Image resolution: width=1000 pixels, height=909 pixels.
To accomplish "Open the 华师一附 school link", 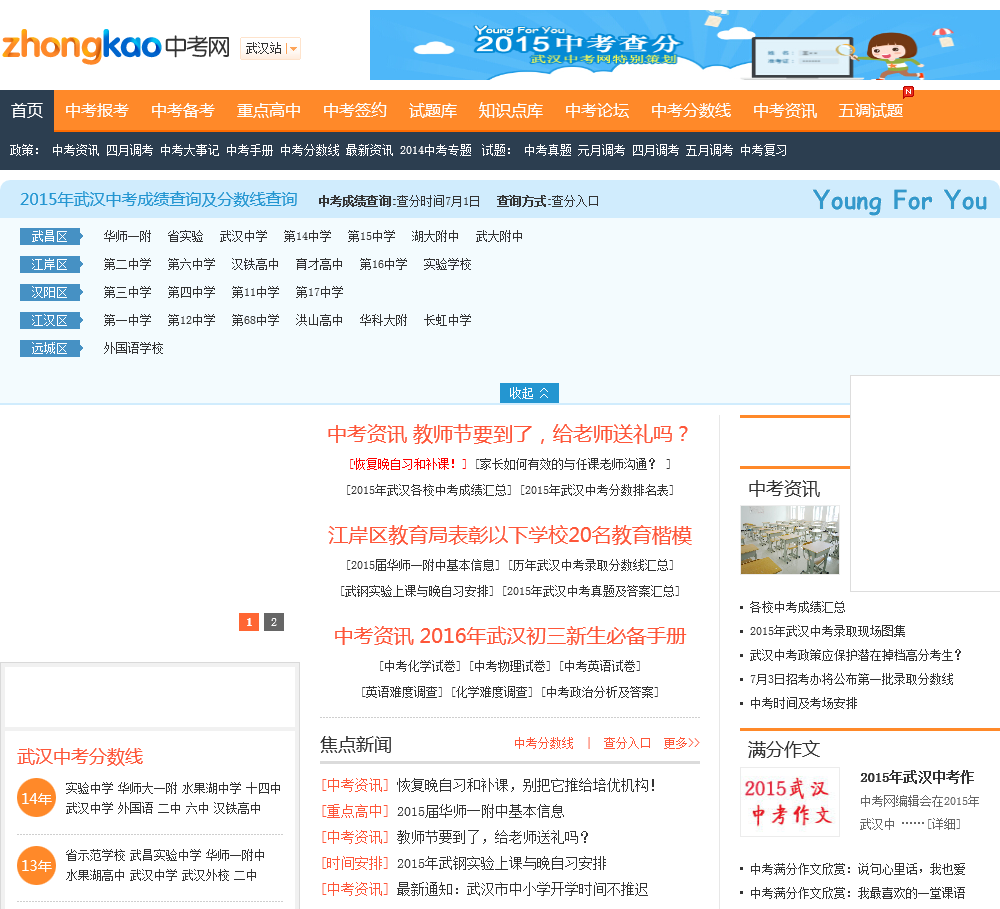I will 128,237.
